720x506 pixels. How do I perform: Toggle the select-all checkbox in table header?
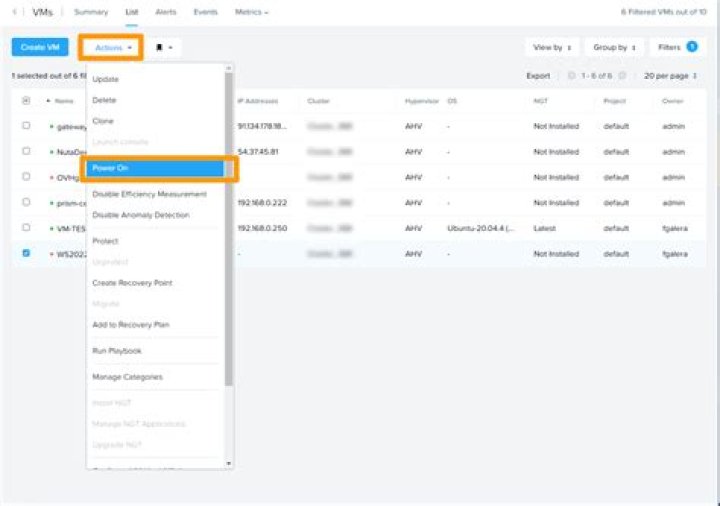[26, 101]
